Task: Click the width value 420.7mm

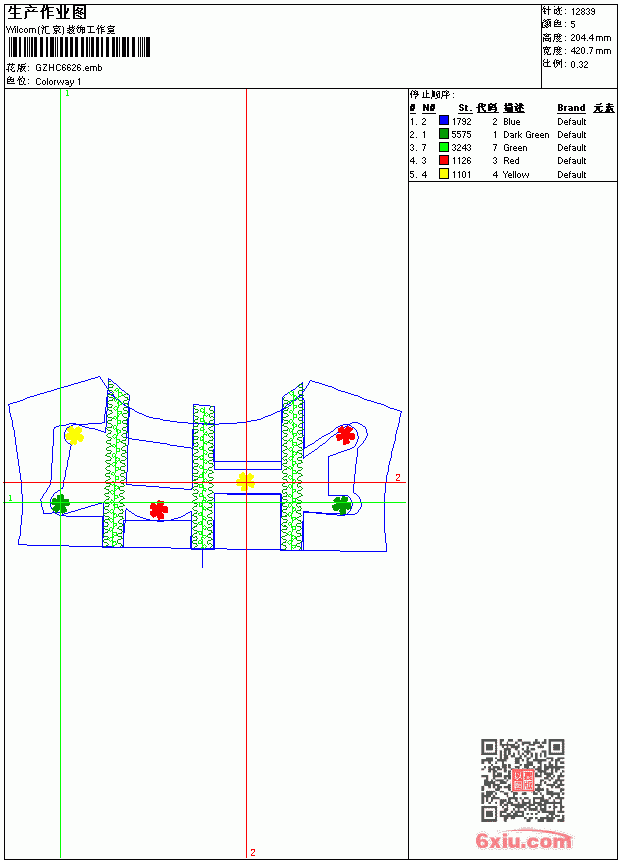Action: pos(590,51)
